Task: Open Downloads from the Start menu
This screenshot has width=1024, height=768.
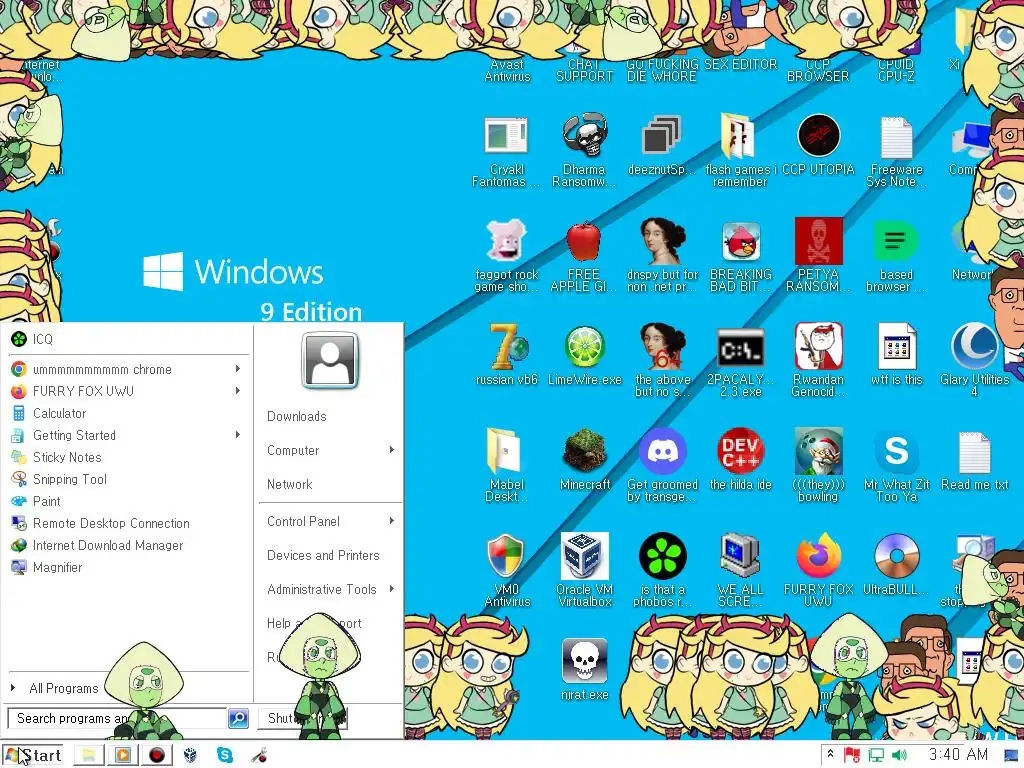Action: pyautogui.click(x=296, y=417)
